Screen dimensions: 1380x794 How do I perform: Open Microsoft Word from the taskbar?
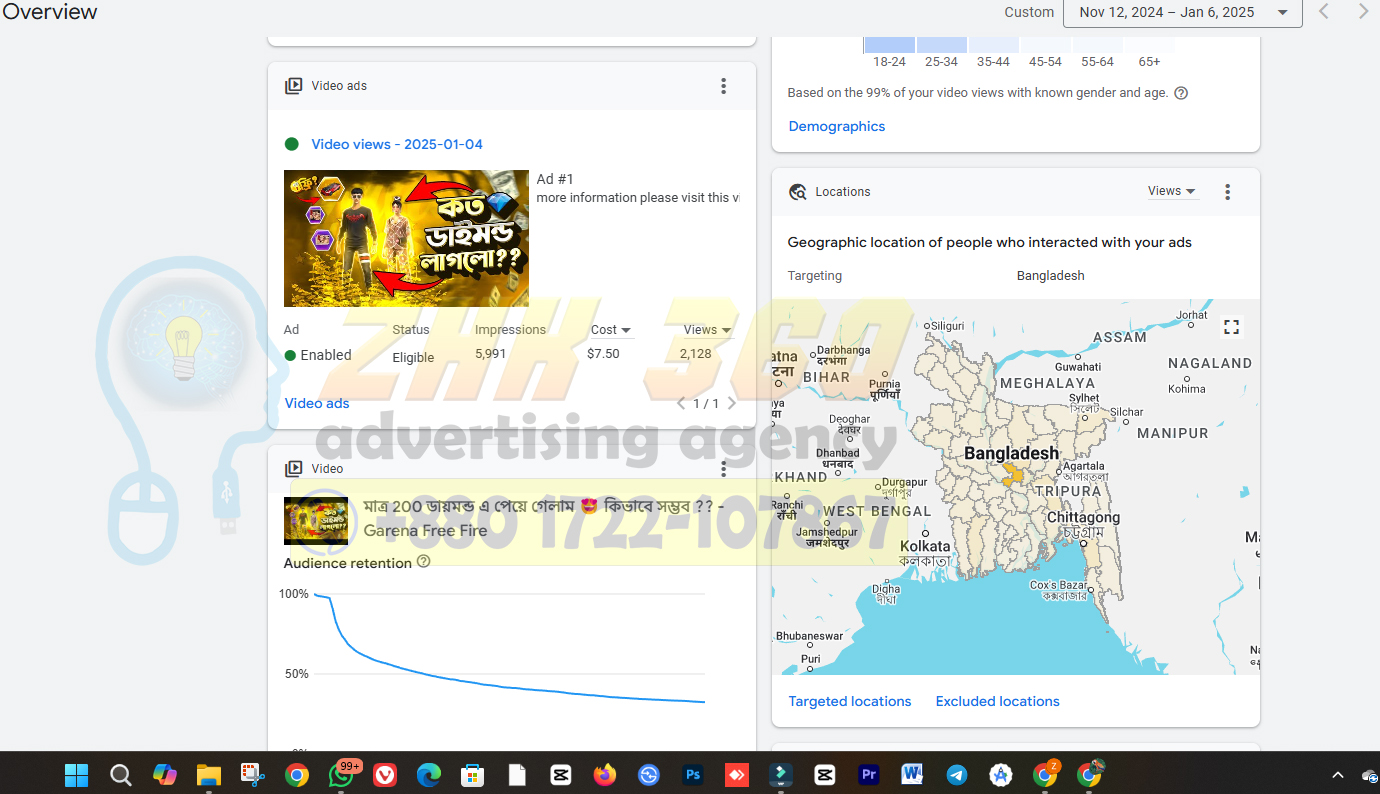pyautogui.click(x=912, y=775)
